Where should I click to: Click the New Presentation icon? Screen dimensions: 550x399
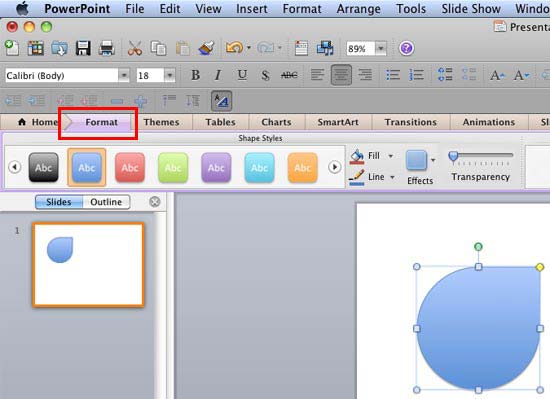pyautogui.click(x=12, y=48)
